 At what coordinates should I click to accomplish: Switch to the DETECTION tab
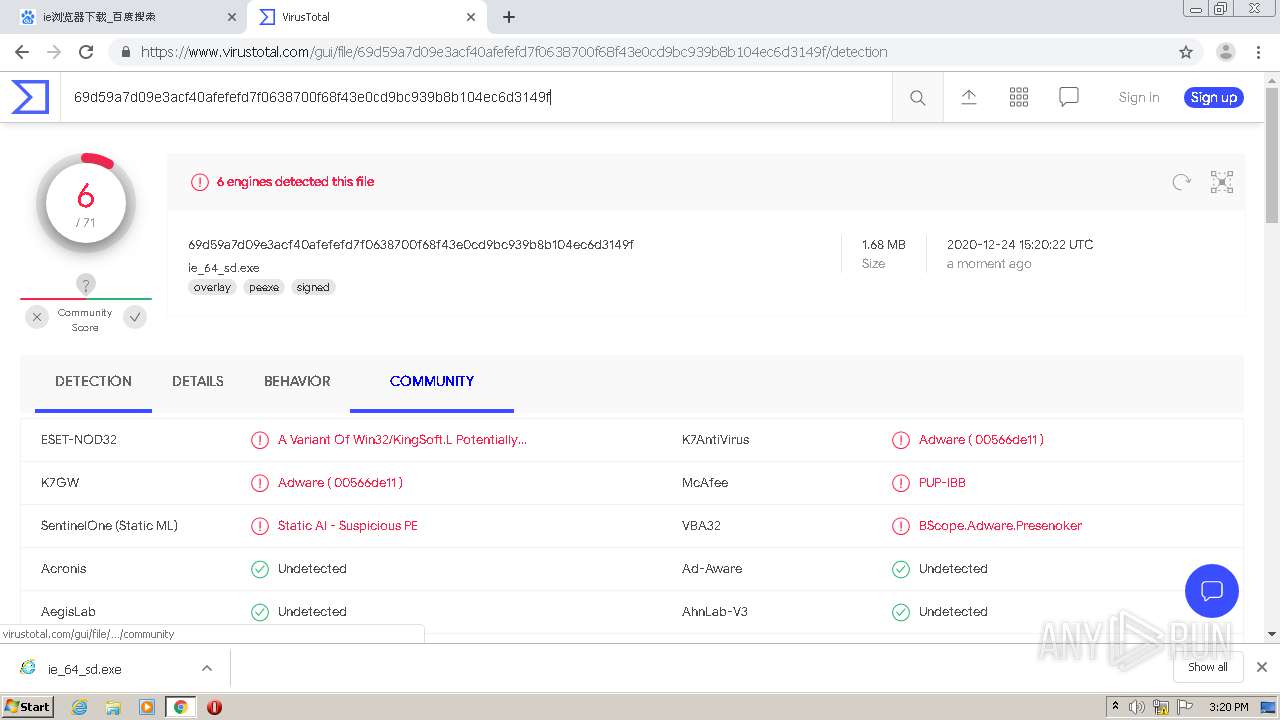[x=93, y=381]
